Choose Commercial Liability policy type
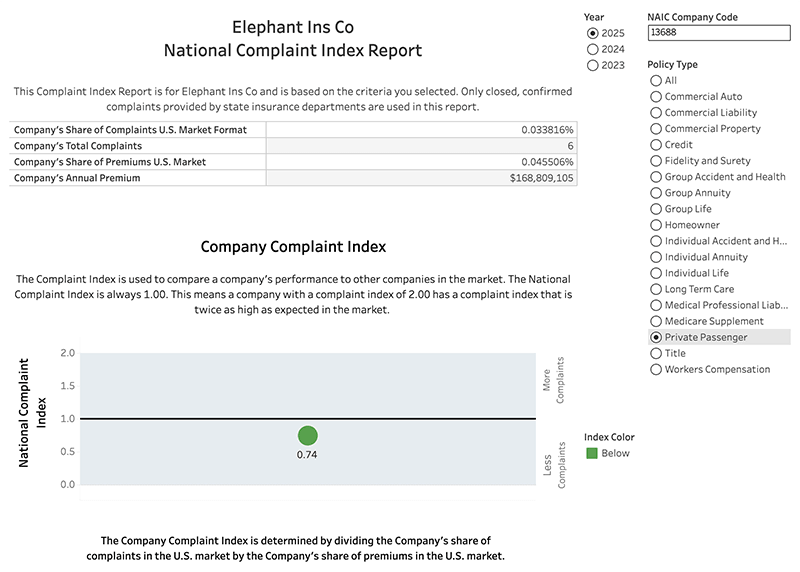 pyautogui.click(x=656, y=113)
